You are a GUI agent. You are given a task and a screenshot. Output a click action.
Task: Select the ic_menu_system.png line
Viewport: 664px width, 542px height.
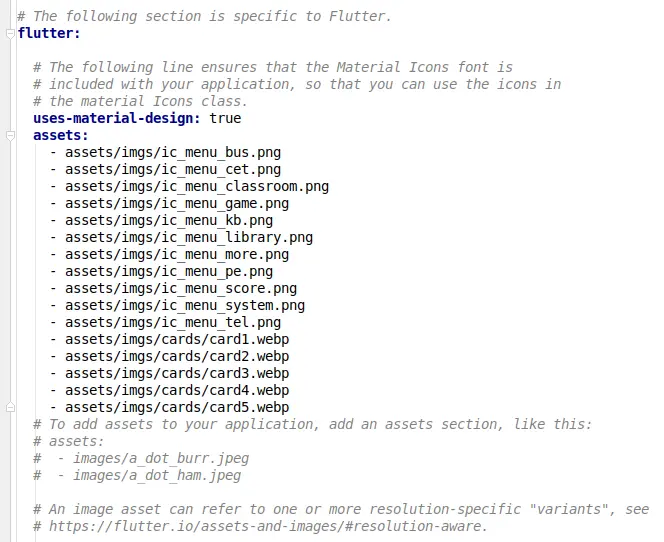click(x=177, y=305)
